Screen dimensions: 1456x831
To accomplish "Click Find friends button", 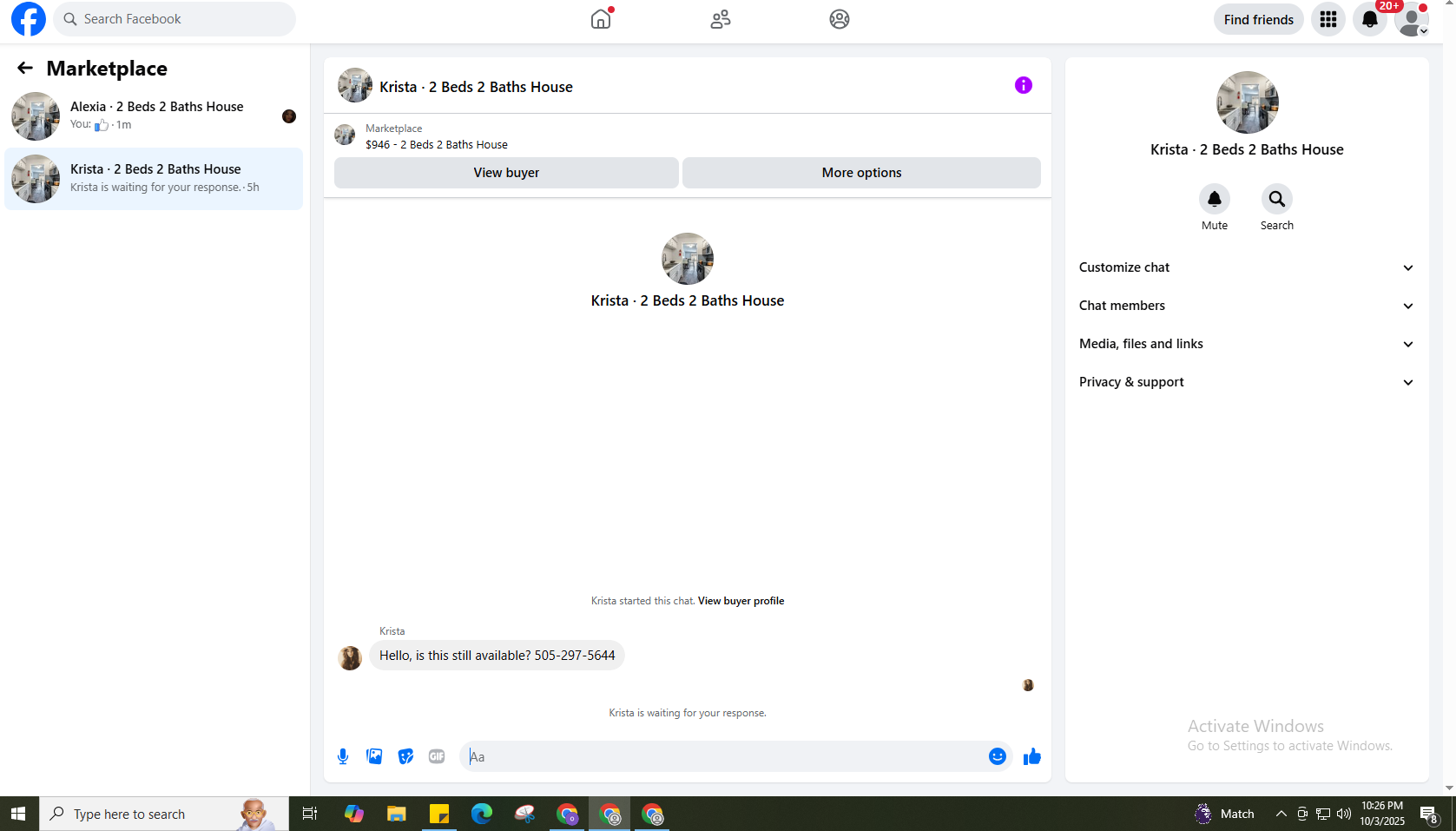I will pyautogui.click(x=1258, y=19).
